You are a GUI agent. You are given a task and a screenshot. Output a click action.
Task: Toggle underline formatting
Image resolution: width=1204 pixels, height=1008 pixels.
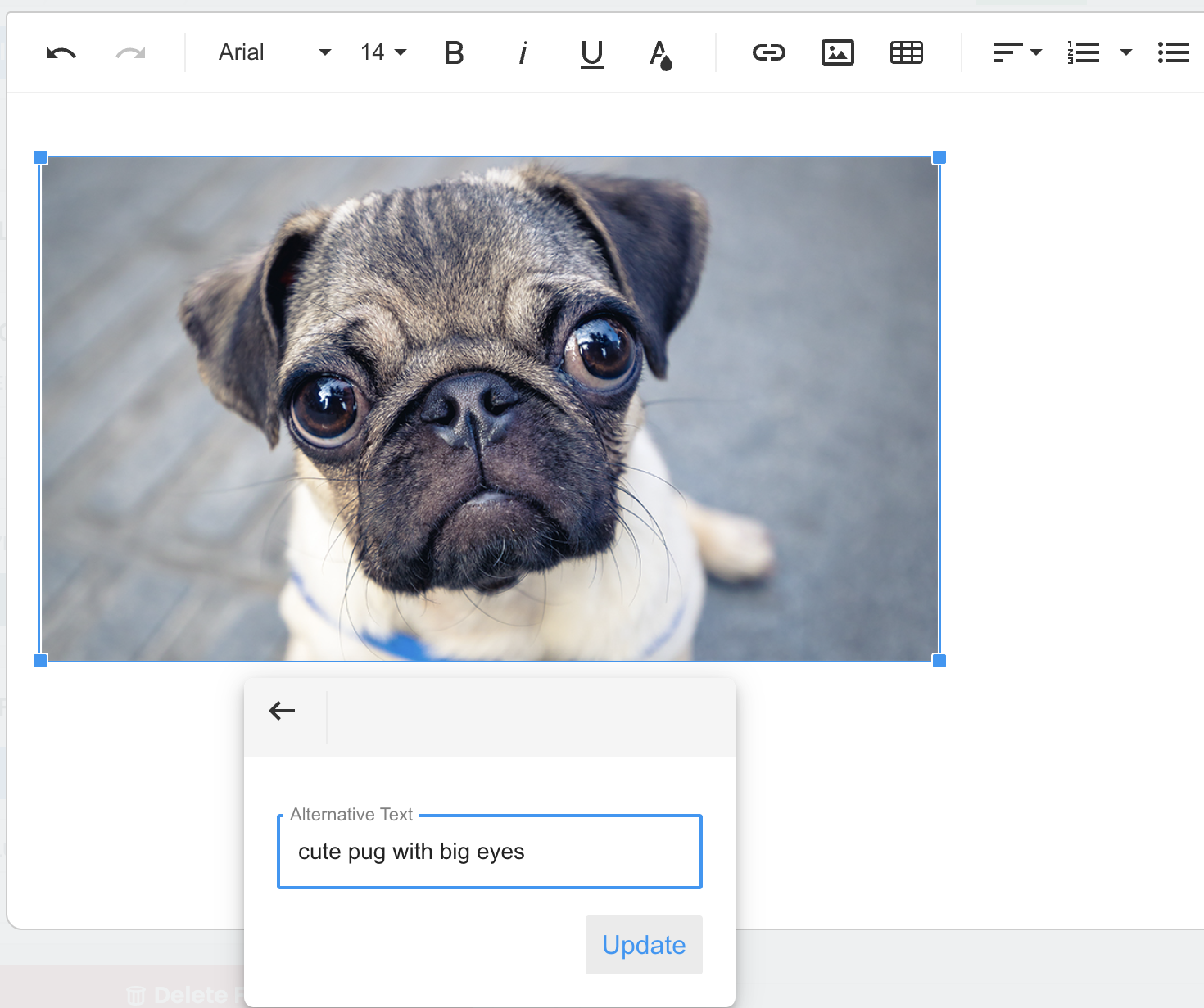pyautogui.click(x=591, y=53)
